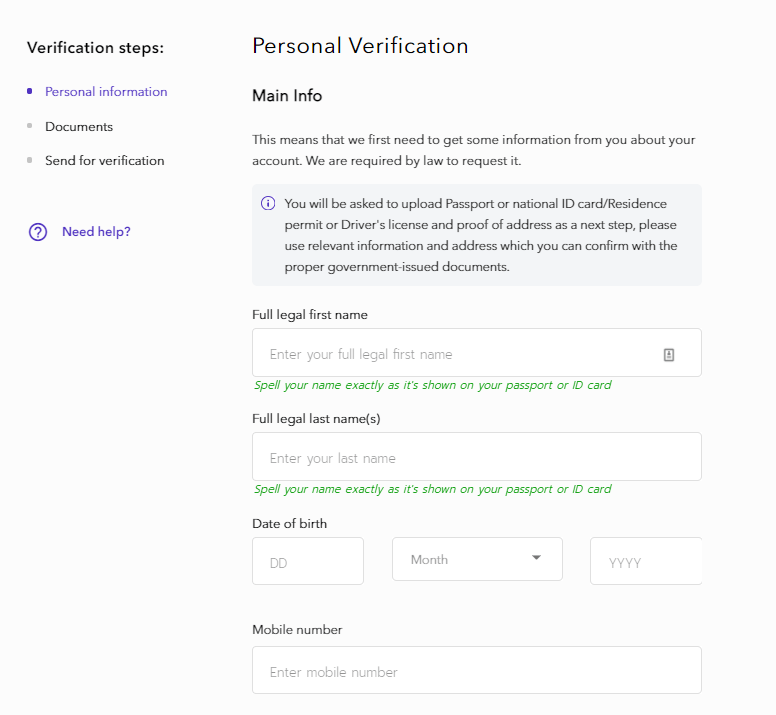Click the bullet beside Send for verification
The width and height of the screenshot is (776, 715).
(x=30, y=160)
